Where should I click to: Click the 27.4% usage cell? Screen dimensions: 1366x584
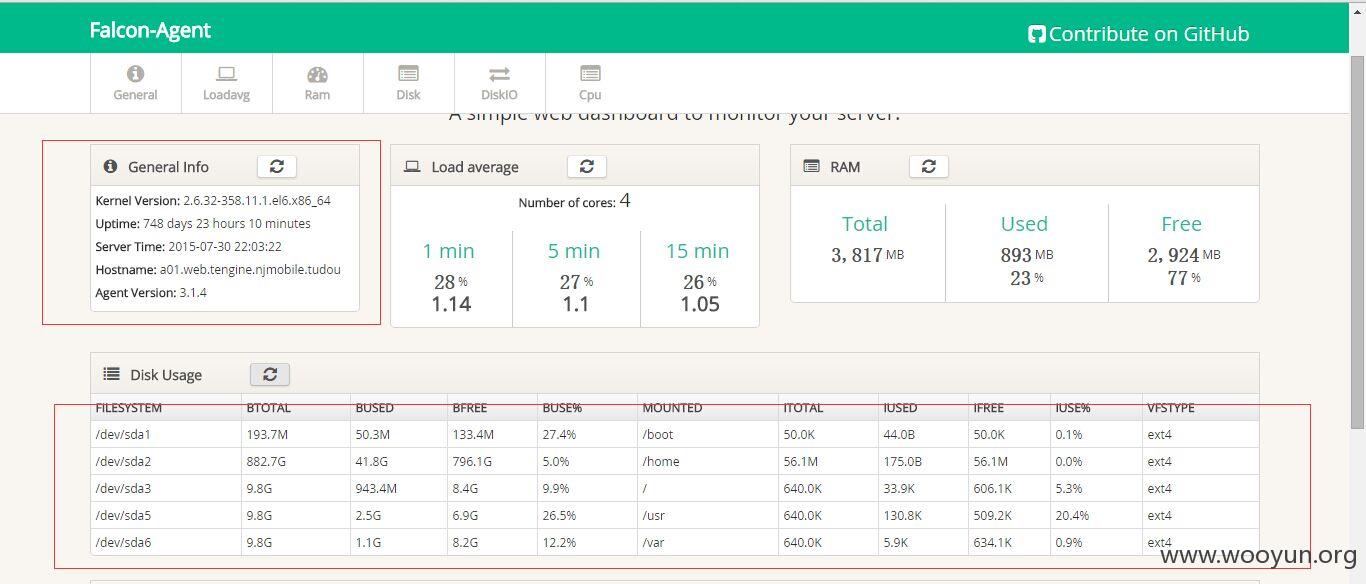point(587,434)
